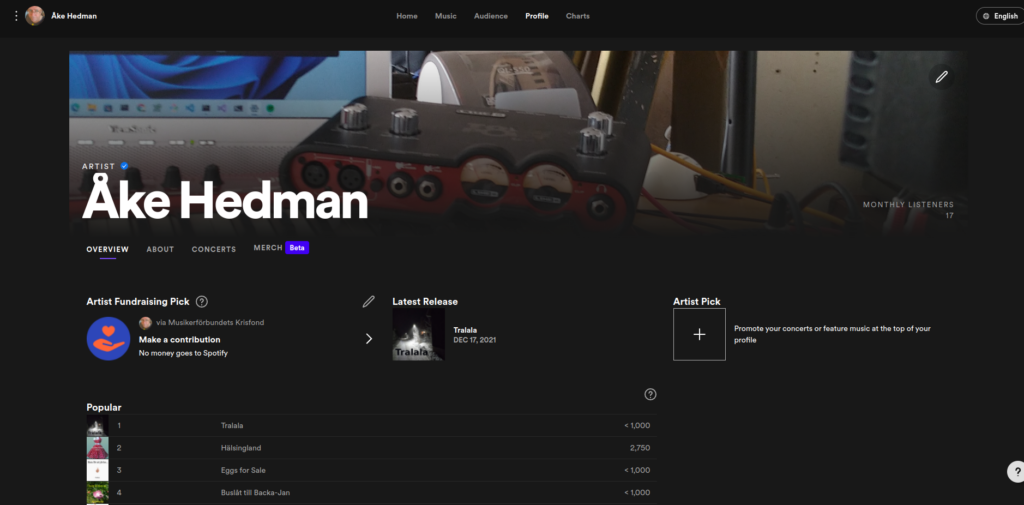Select Eggs for Sale track name
Screen dimensions: 1024x505
coord(243,470)
